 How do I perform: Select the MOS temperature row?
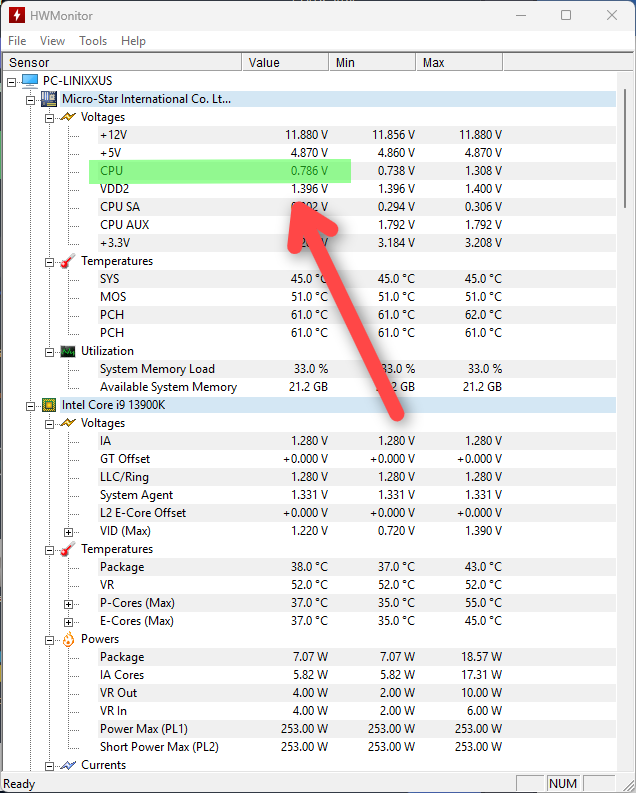coord(357,297)
